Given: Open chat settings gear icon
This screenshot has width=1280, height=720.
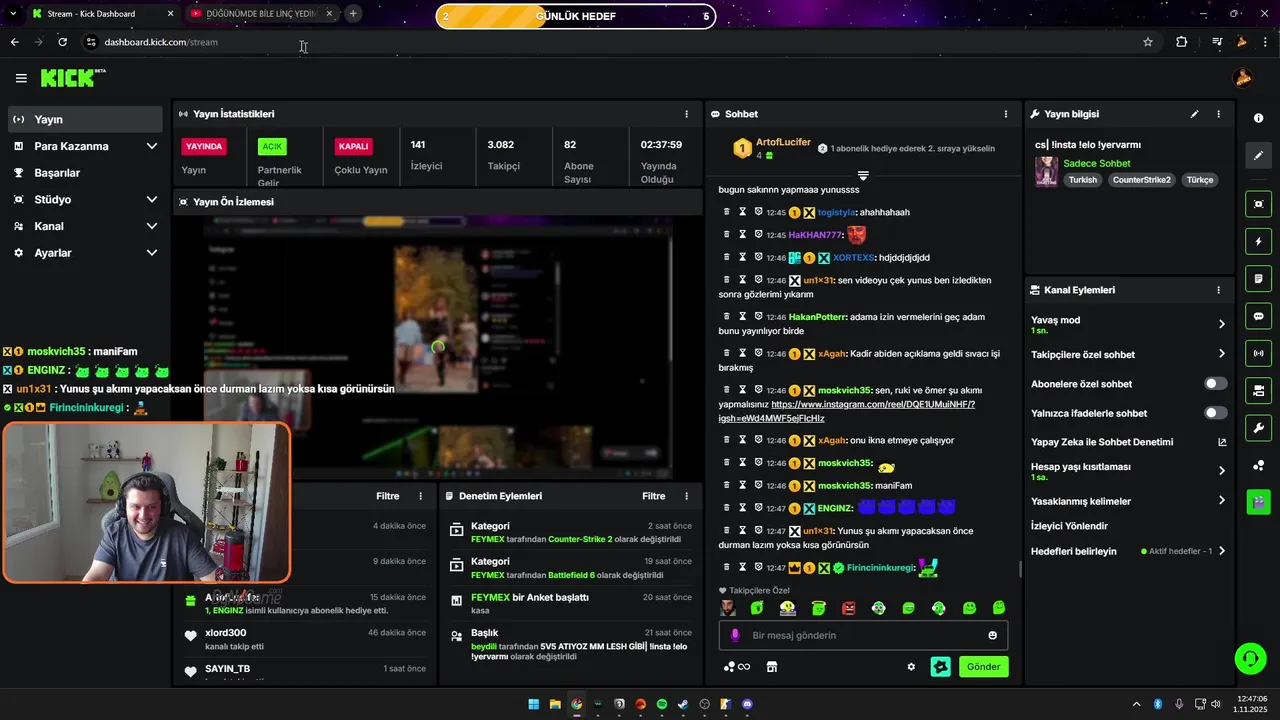Looking at the screenshot, I should point(911,667).
